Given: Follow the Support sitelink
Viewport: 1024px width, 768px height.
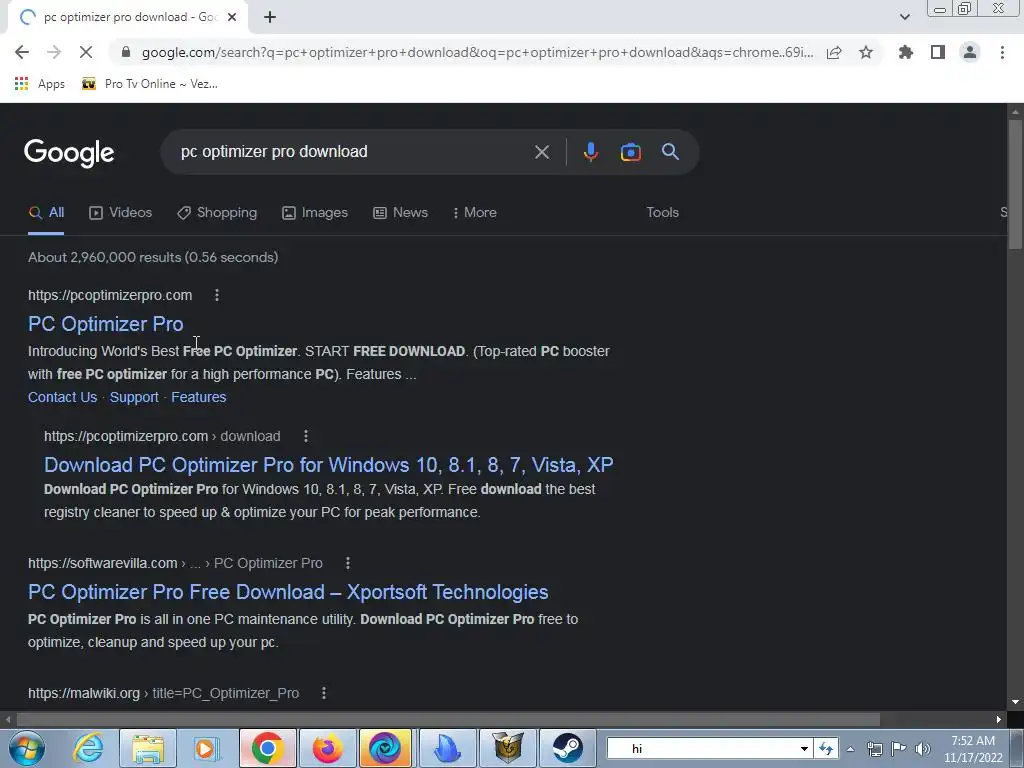Looking at the screenshot, I should (134, 397).
